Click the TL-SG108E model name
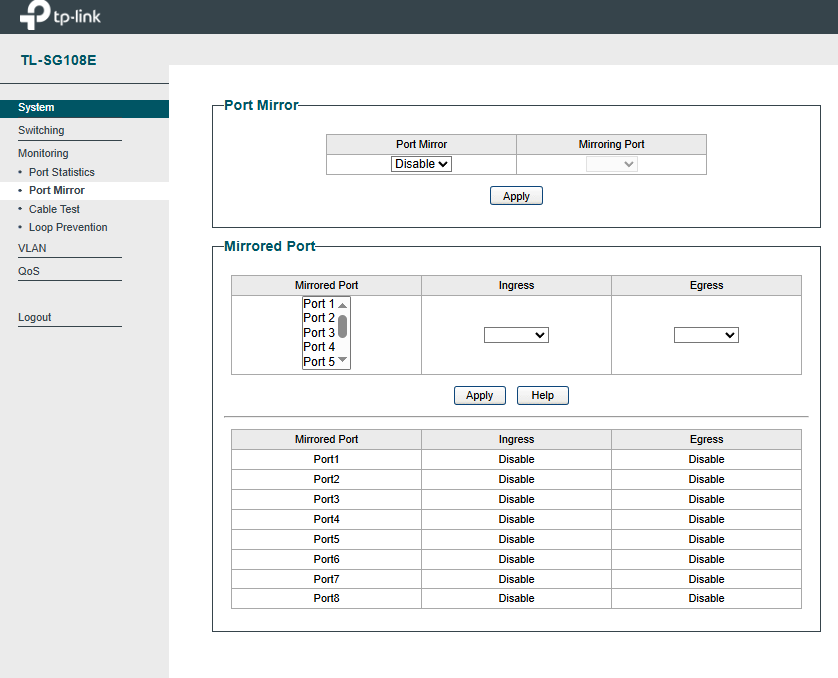The width and height of the screenshot is (838, 678). [59, 60]
